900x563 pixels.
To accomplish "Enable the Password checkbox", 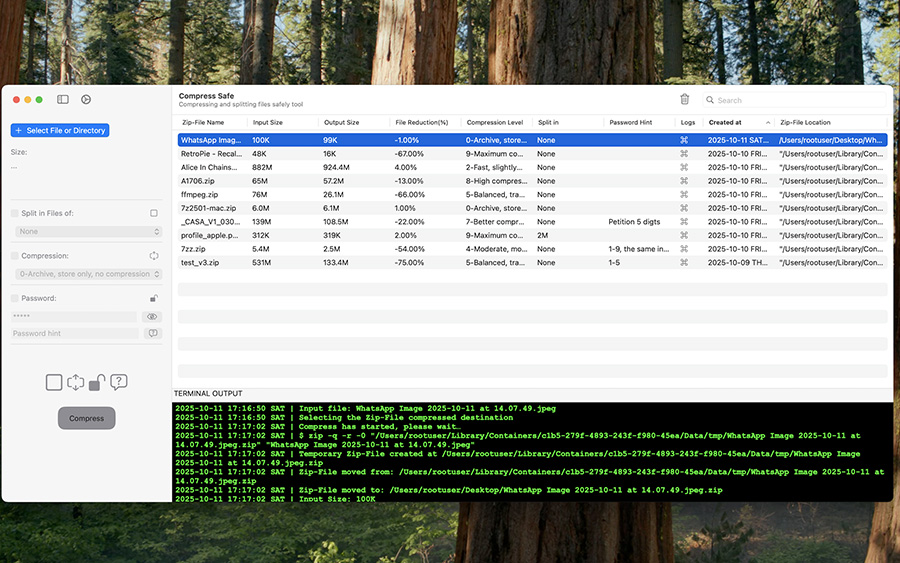I will point(14,298).
